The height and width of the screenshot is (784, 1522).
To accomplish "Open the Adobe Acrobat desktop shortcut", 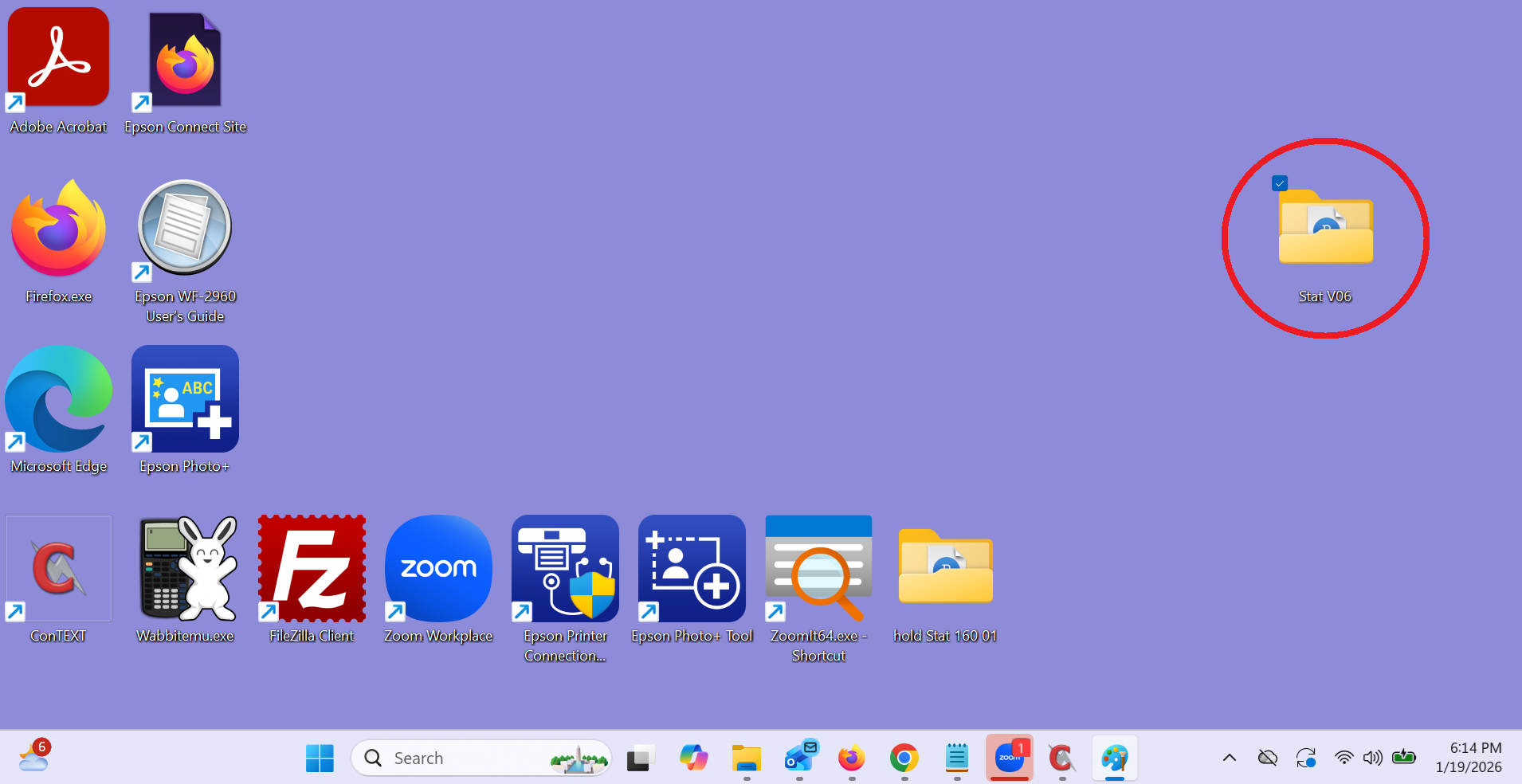I will point(58,58).
